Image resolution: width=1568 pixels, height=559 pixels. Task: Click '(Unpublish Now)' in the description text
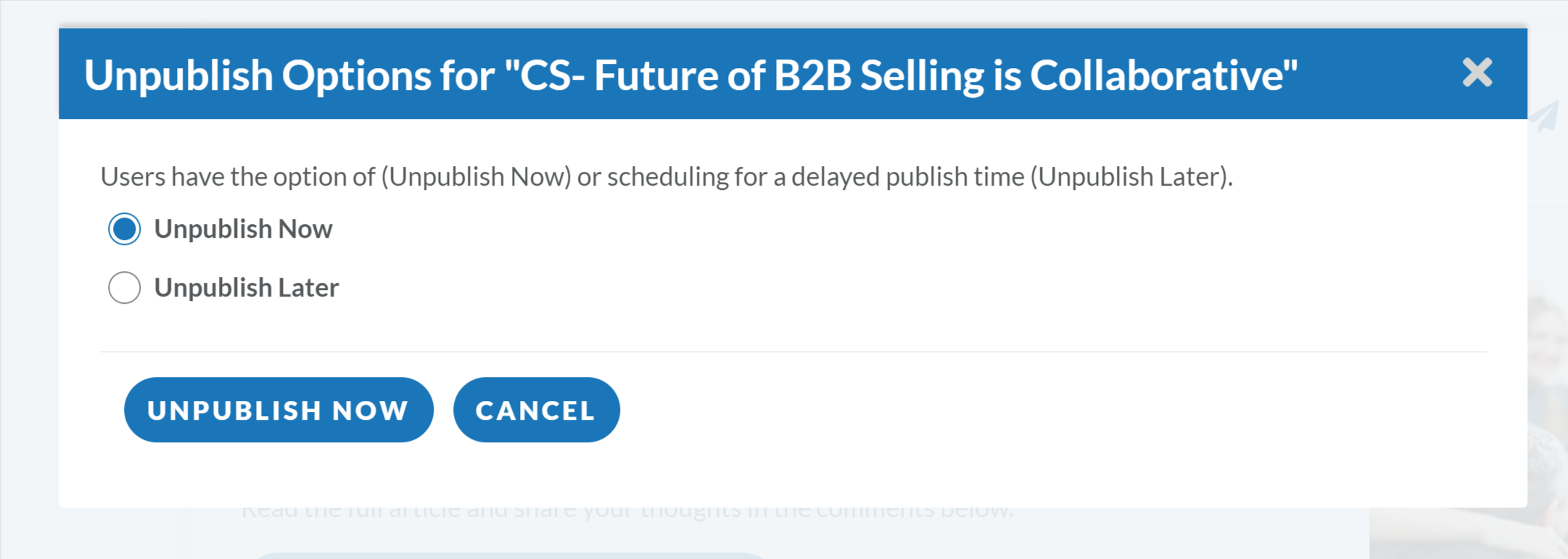(476, 177)
